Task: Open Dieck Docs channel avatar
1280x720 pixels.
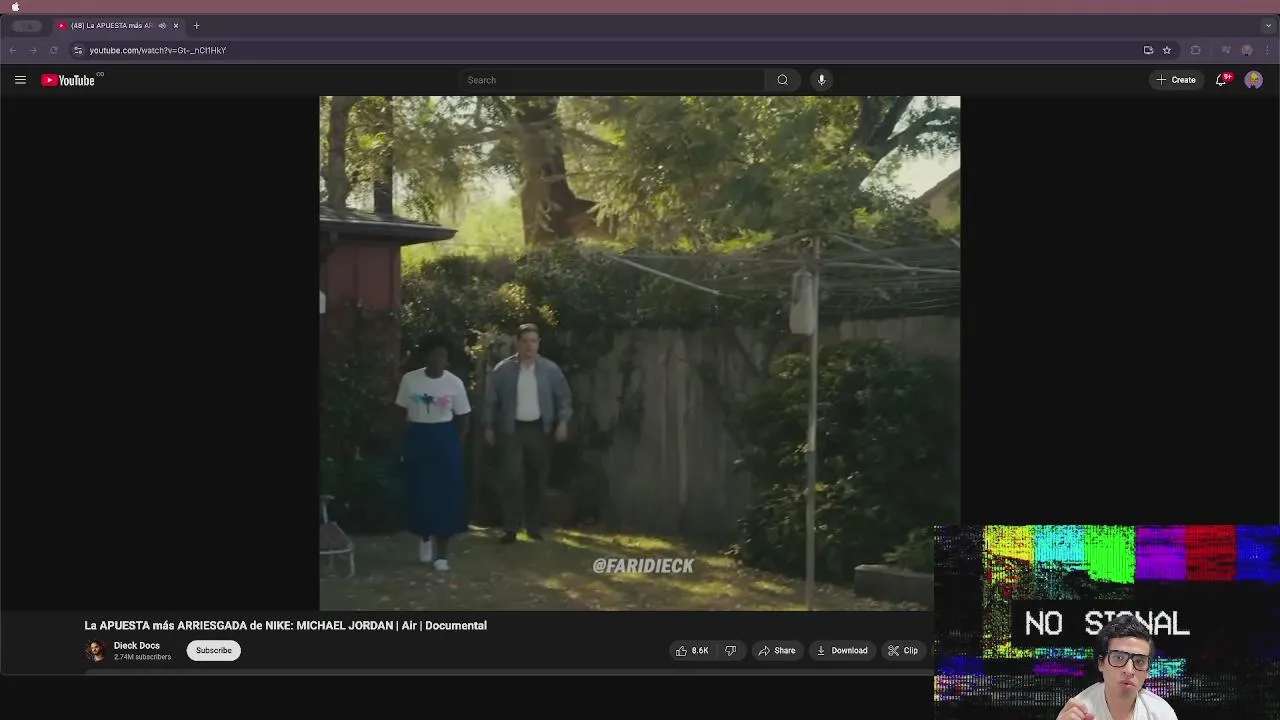Action: pos(96,651)
